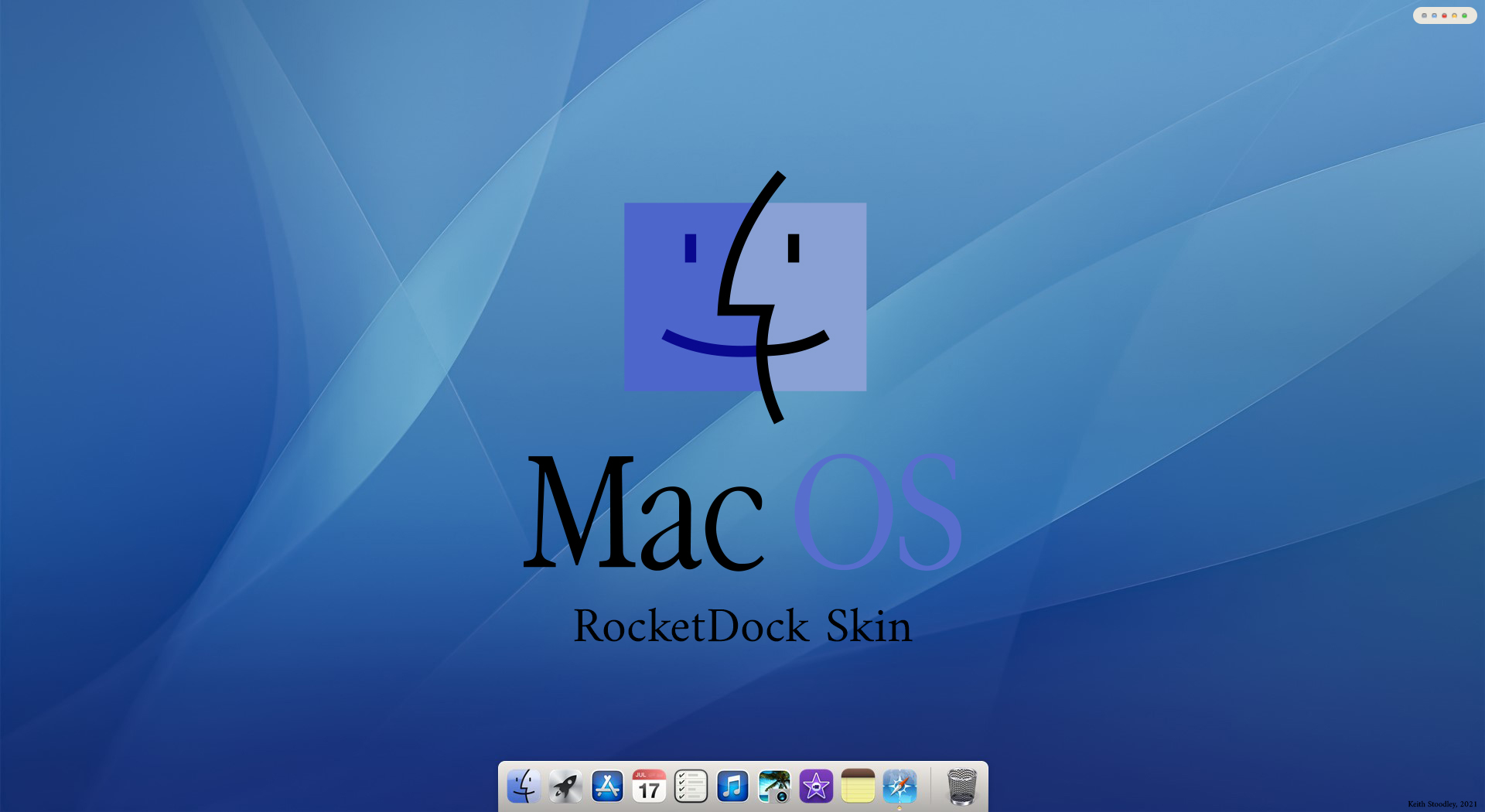
Task: Open the Reminders checklist icon
Action: [691, 786]
